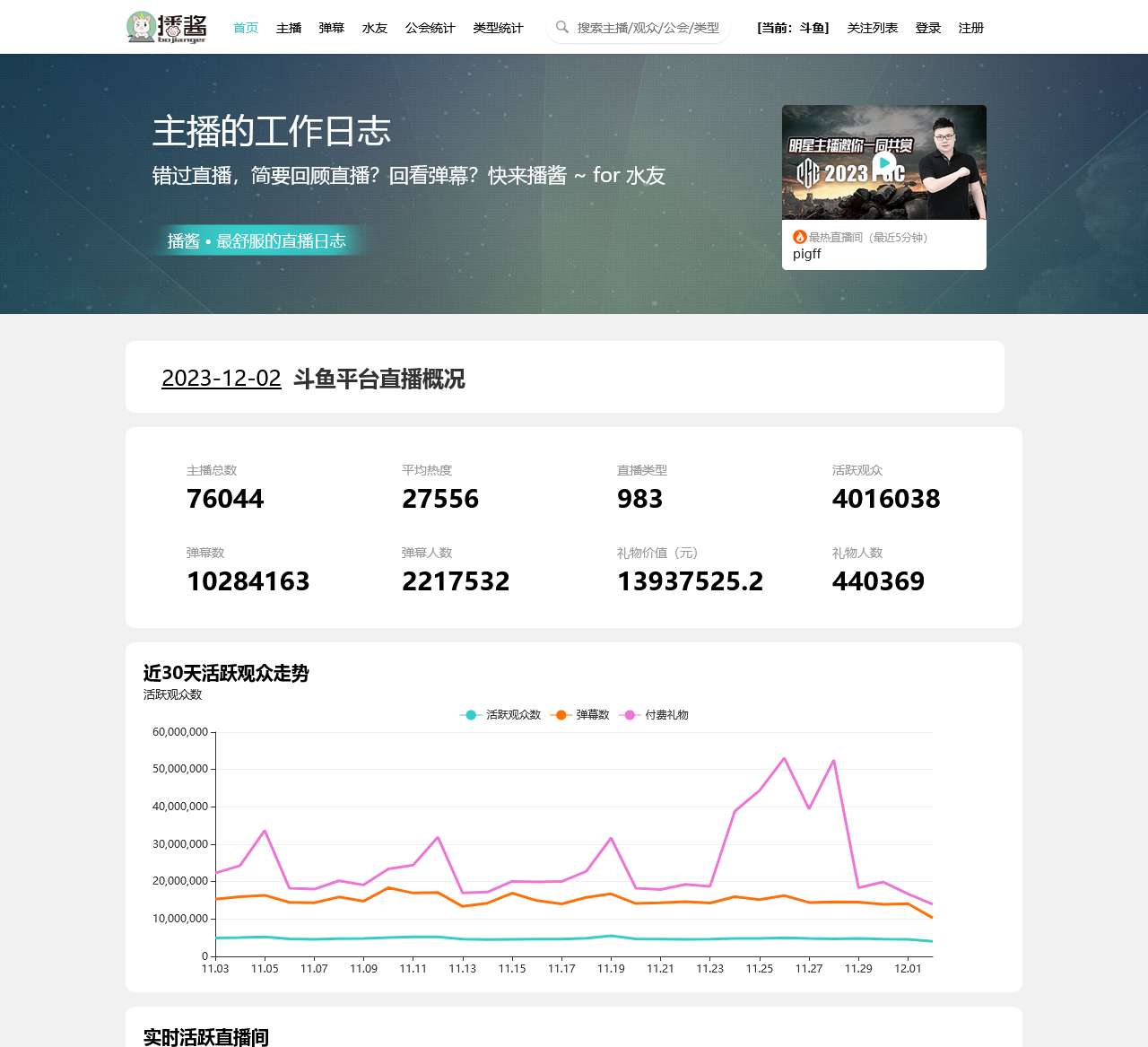Screen dimensions: 1148x1047
Task: Open the 关注列表 link
Action: [x=873, y=28]
